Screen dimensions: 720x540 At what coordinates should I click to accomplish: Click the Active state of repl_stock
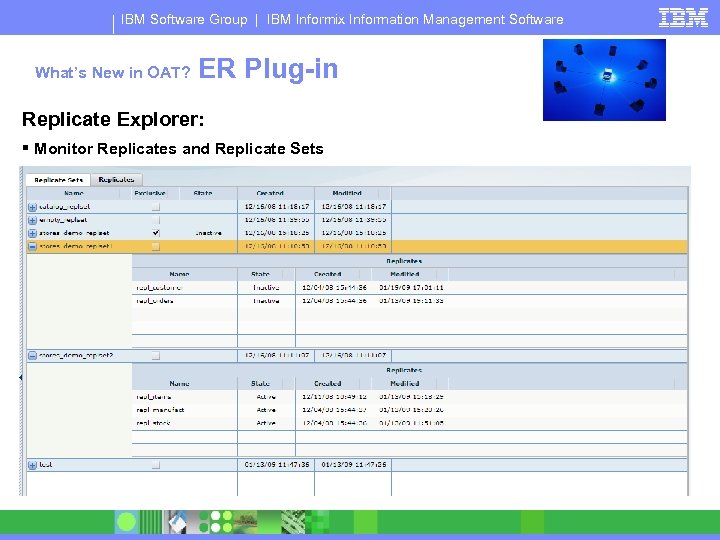266,423
